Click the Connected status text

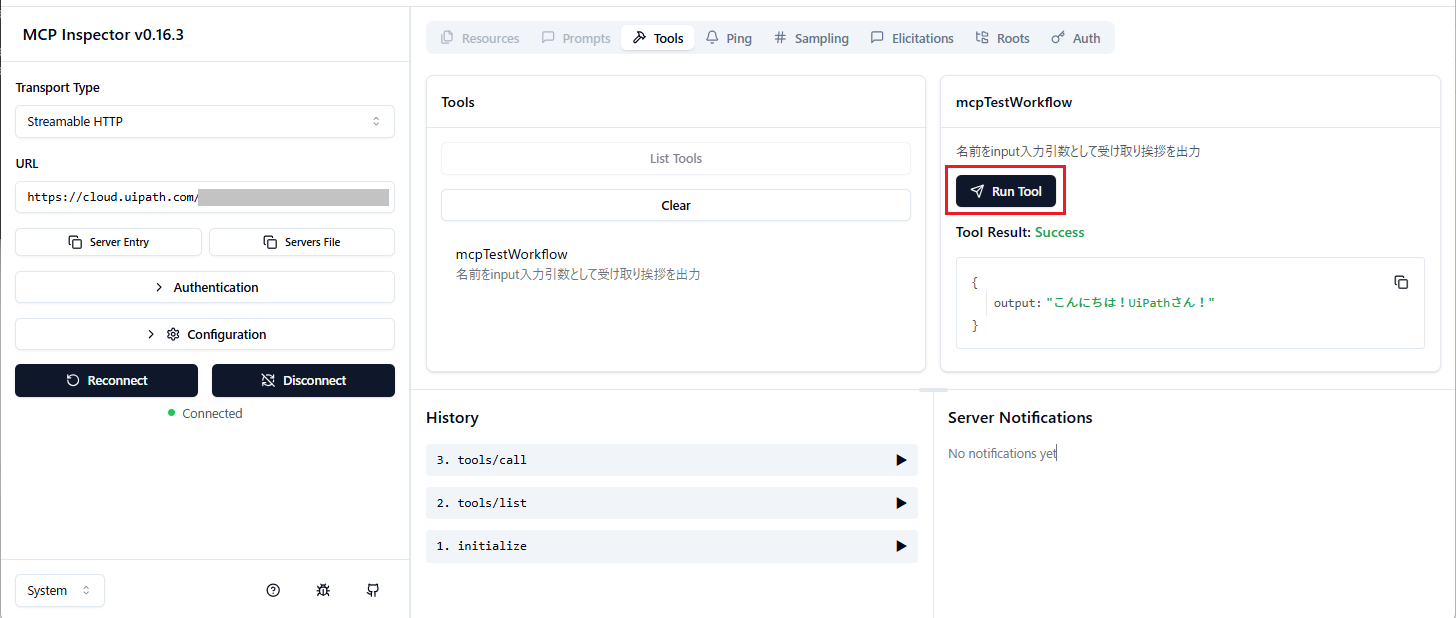coord(212,413)
